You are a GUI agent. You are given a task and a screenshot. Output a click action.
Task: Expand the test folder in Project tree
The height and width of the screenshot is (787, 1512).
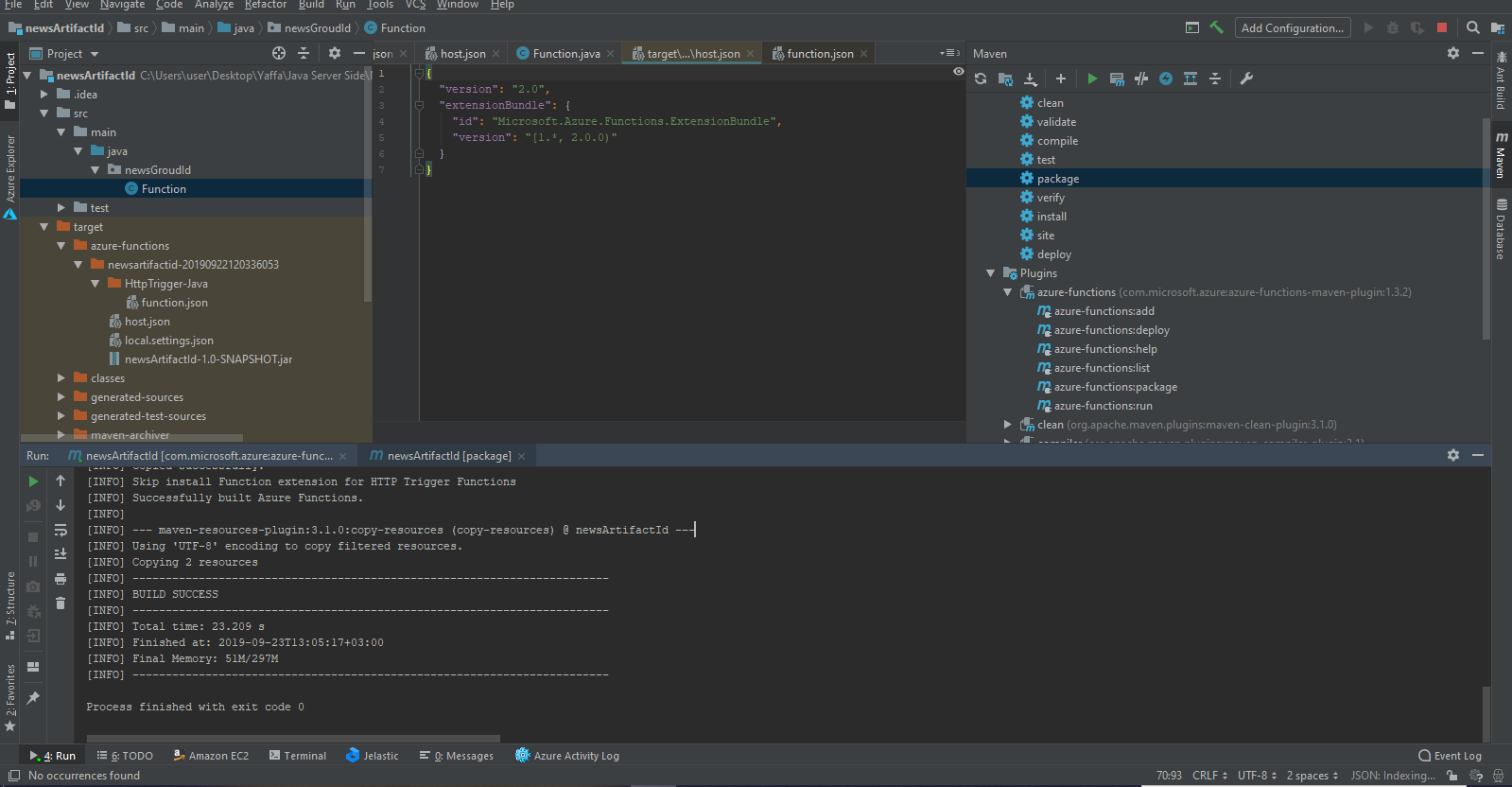click(61, 208)
